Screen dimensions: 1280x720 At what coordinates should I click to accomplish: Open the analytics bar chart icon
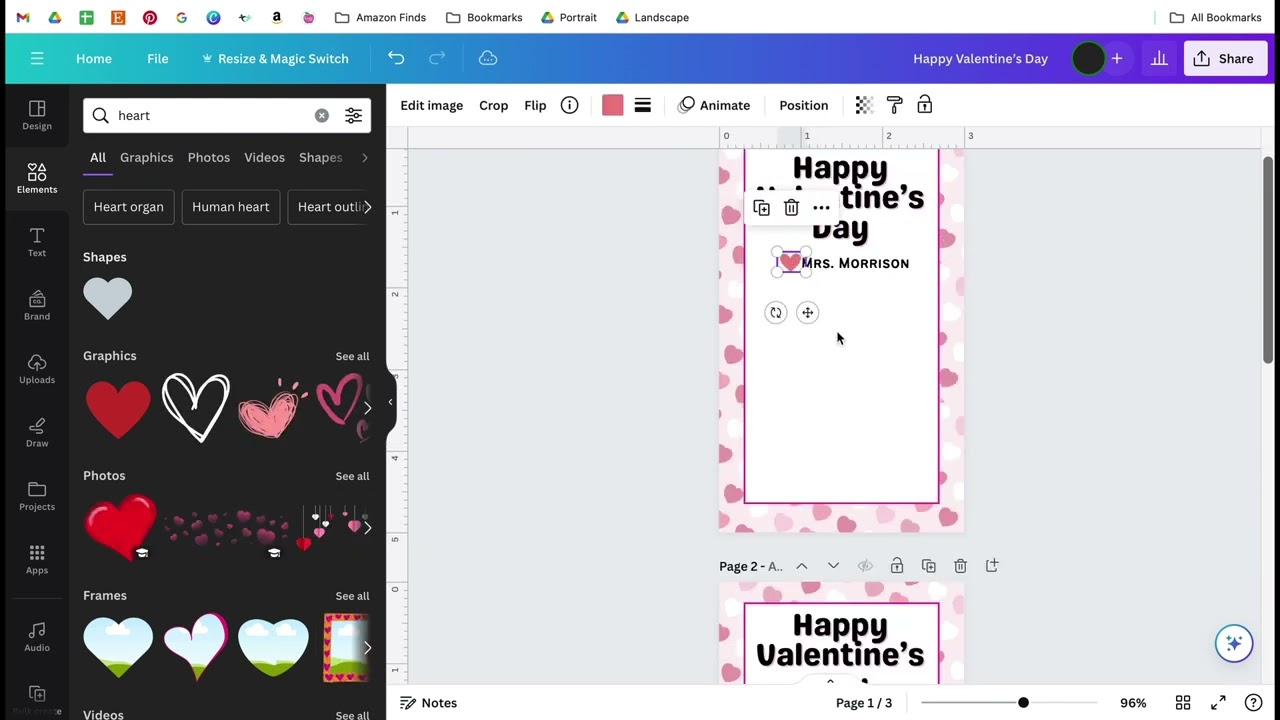point(1159,58)
